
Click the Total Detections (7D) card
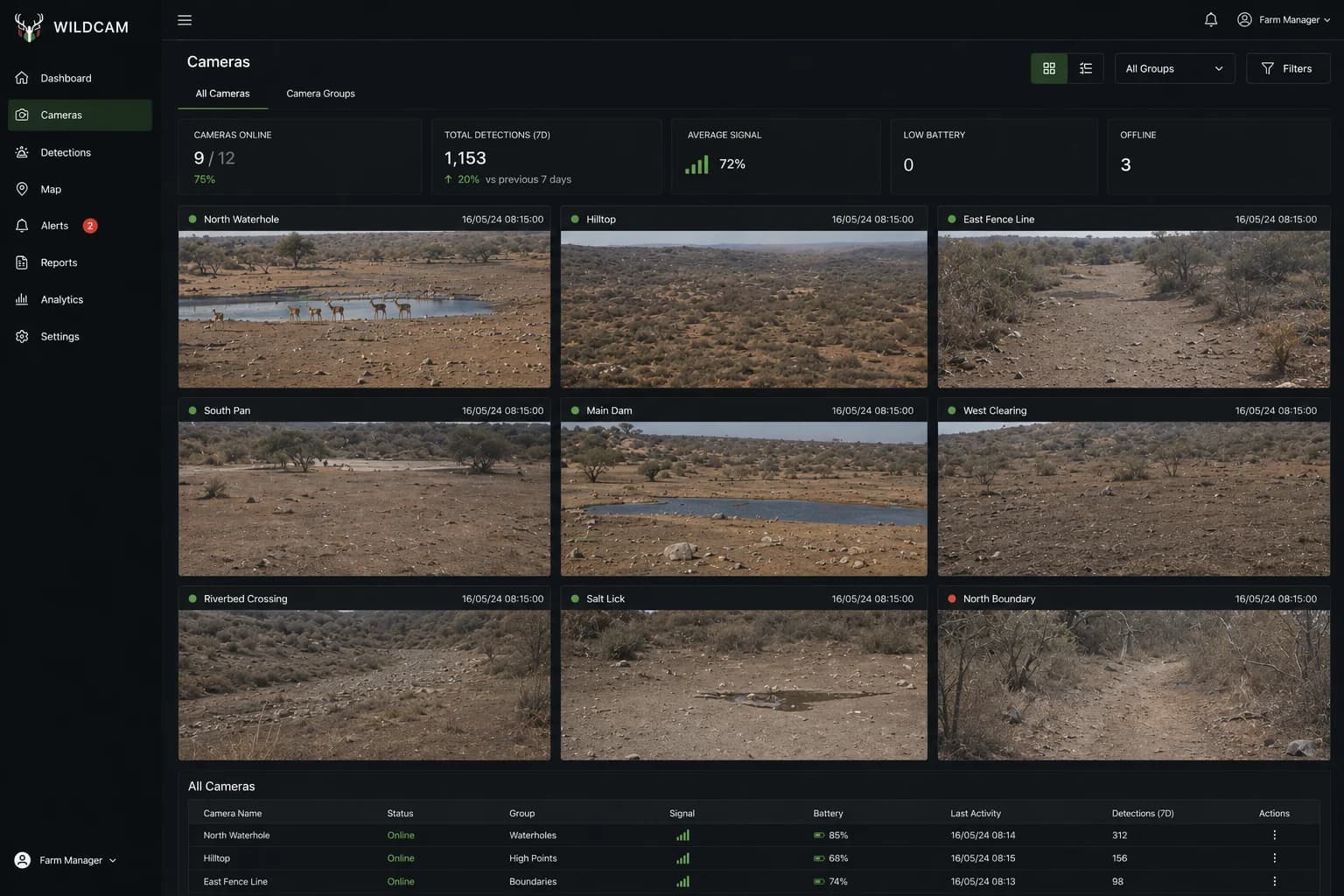[x=546, y=157]
